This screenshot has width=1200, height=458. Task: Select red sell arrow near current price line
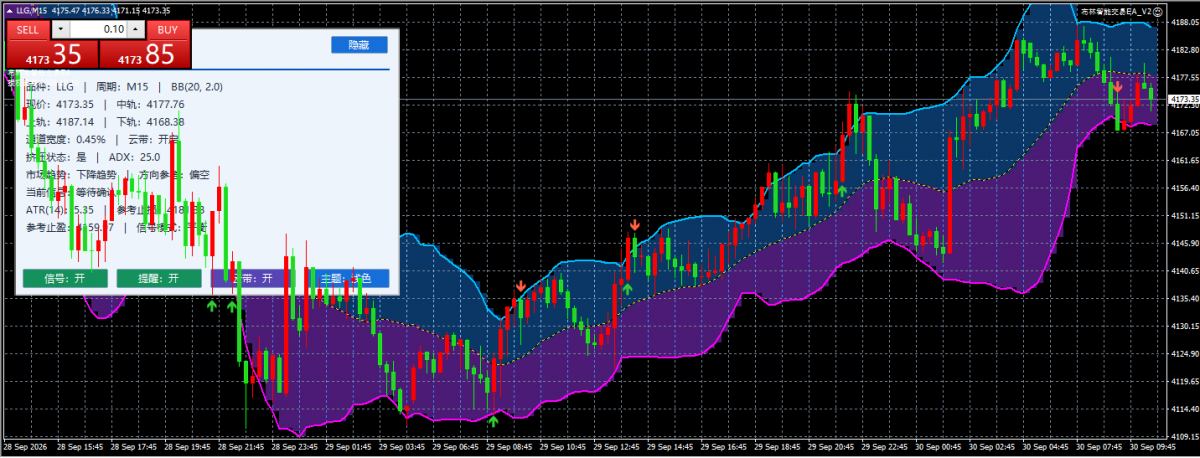(1117, 86)
